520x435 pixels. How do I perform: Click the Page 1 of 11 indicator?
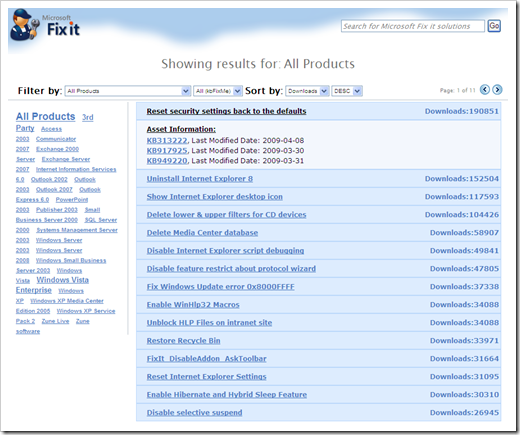tap(457, 90)
